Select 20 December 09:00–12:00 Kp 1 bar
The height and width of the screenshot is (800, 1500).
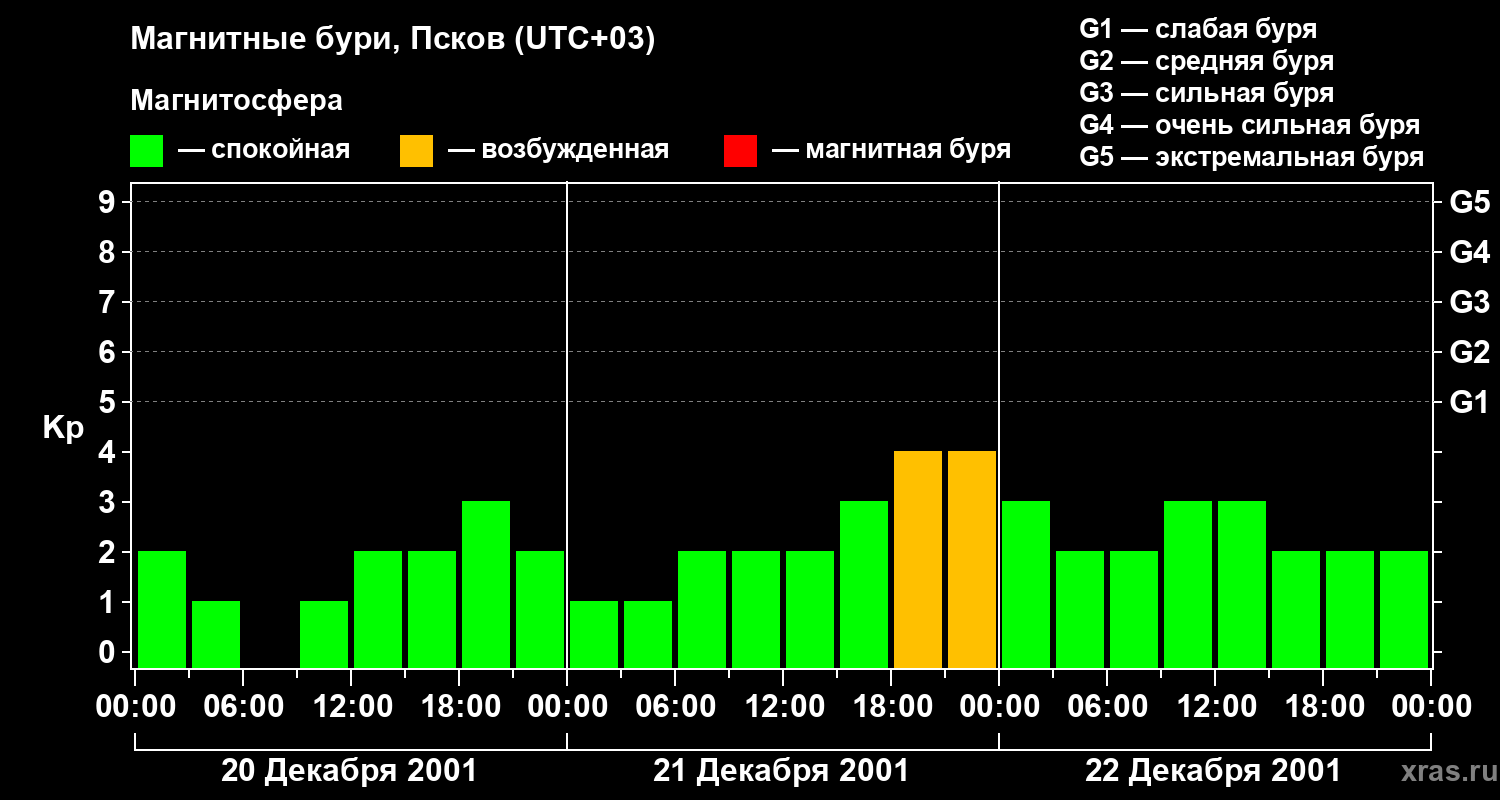pos(324,634)
